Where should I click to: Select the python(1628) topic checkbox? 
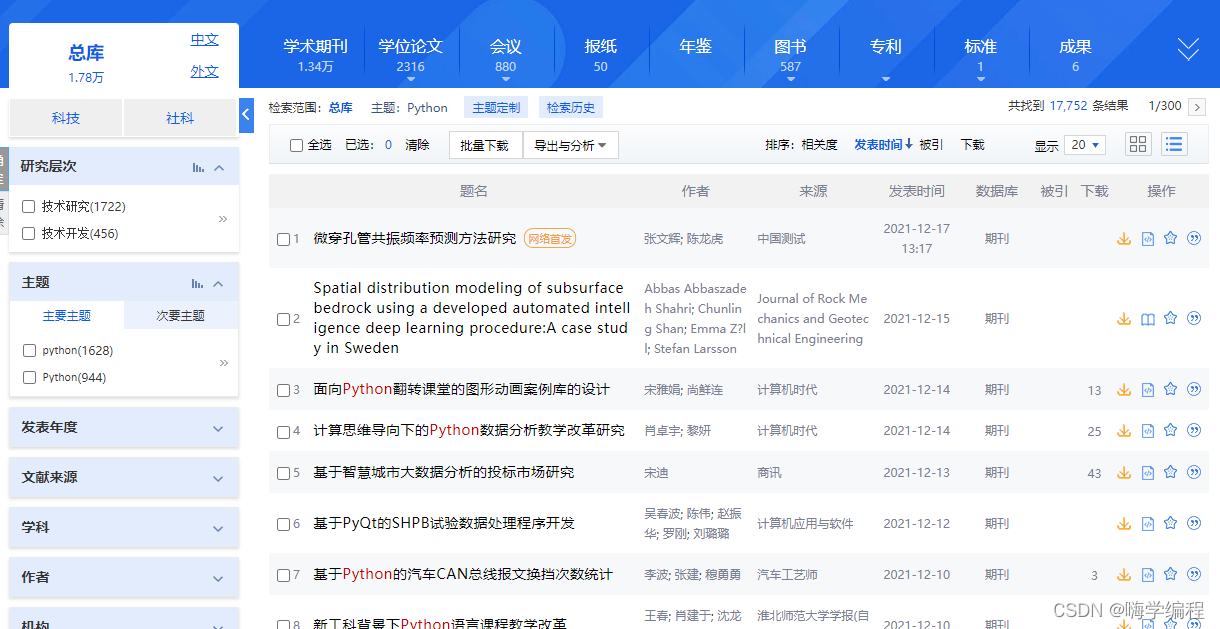(x=29, y=350)
